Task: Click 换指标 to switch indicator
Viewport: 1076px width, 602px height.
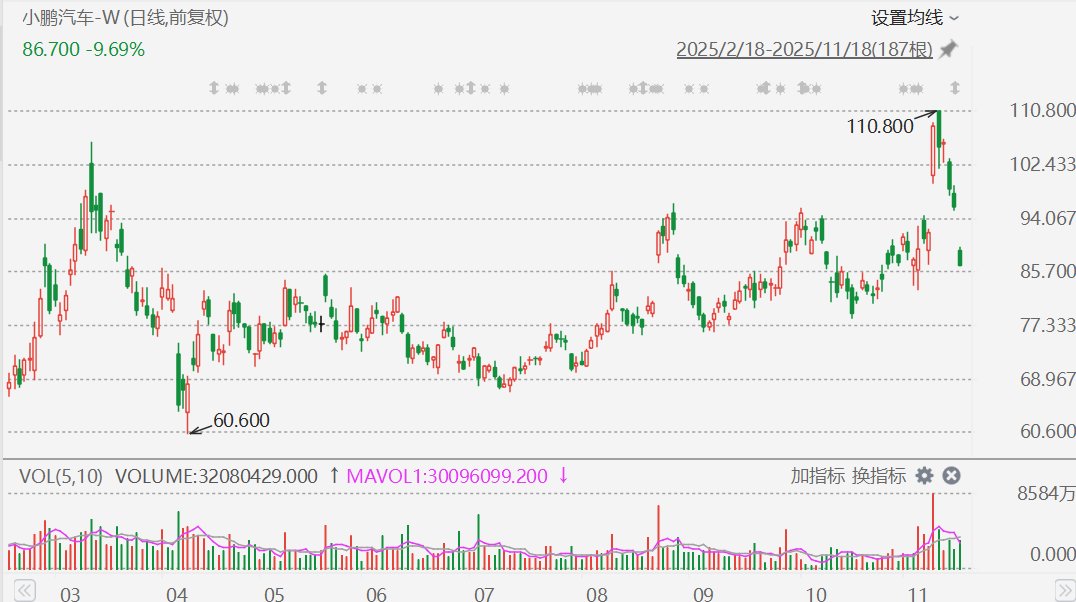Action: [879, 476]
